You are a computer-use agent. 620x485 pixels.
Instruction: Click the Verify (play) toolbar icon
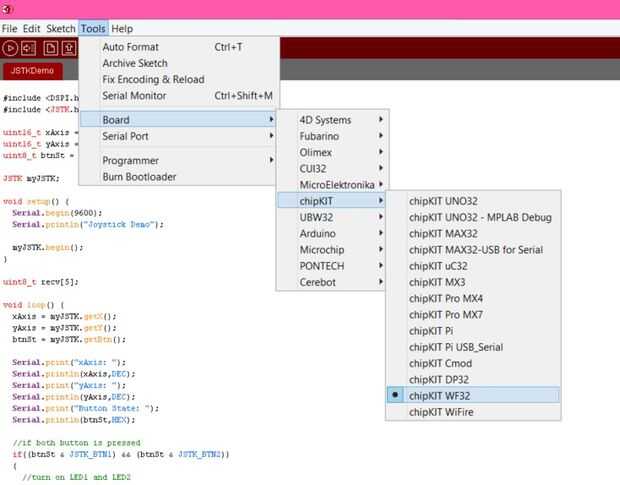point(10,48)
